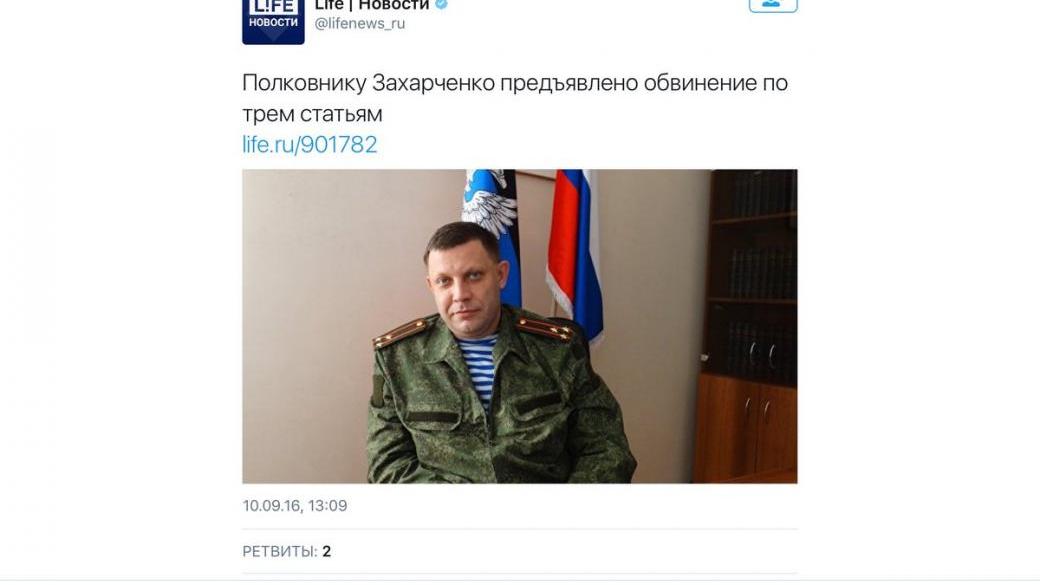Click the НОВОСТИ text on avatar logo

273,23
